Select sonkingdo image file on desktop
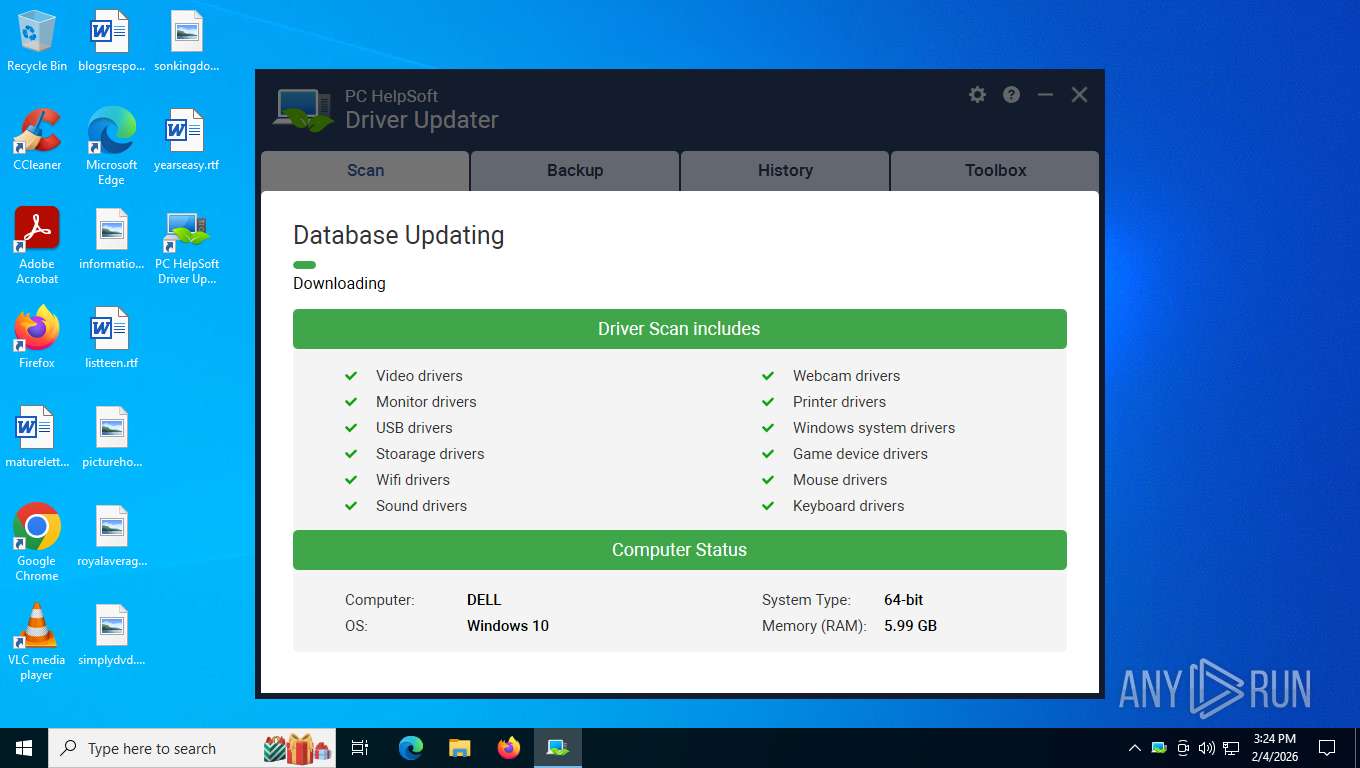Image resolution: width=1360 pixels, height=768 pixels. [x=186, y=41]
